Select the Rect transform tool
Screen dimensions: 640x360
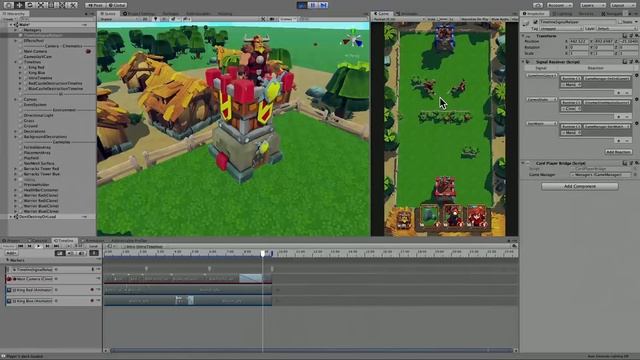click(51, 5)
